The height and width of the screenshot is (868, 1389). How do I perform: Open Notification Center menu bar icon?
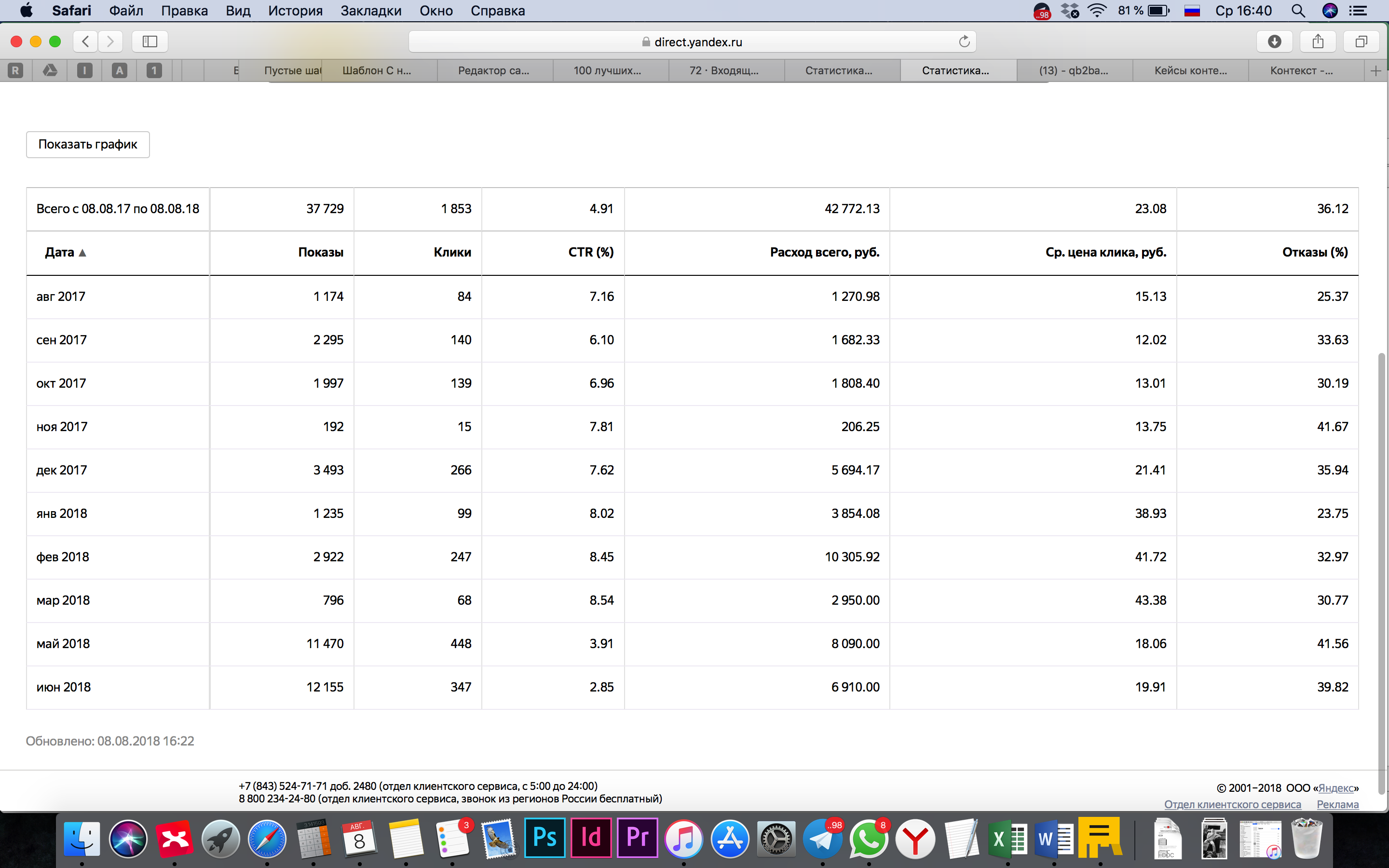click(x=1358, y=11)
